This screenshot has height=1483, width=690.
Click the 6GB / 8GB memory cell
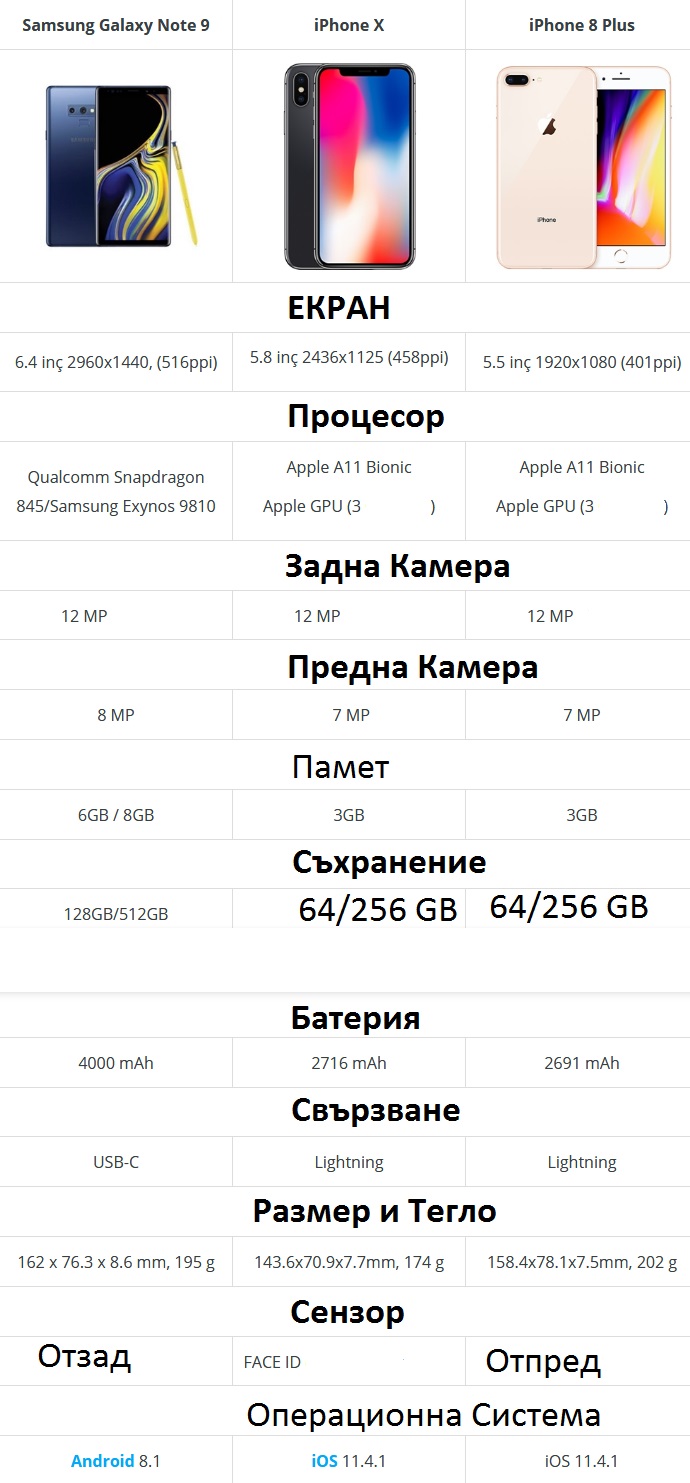(x=116, y=815)
